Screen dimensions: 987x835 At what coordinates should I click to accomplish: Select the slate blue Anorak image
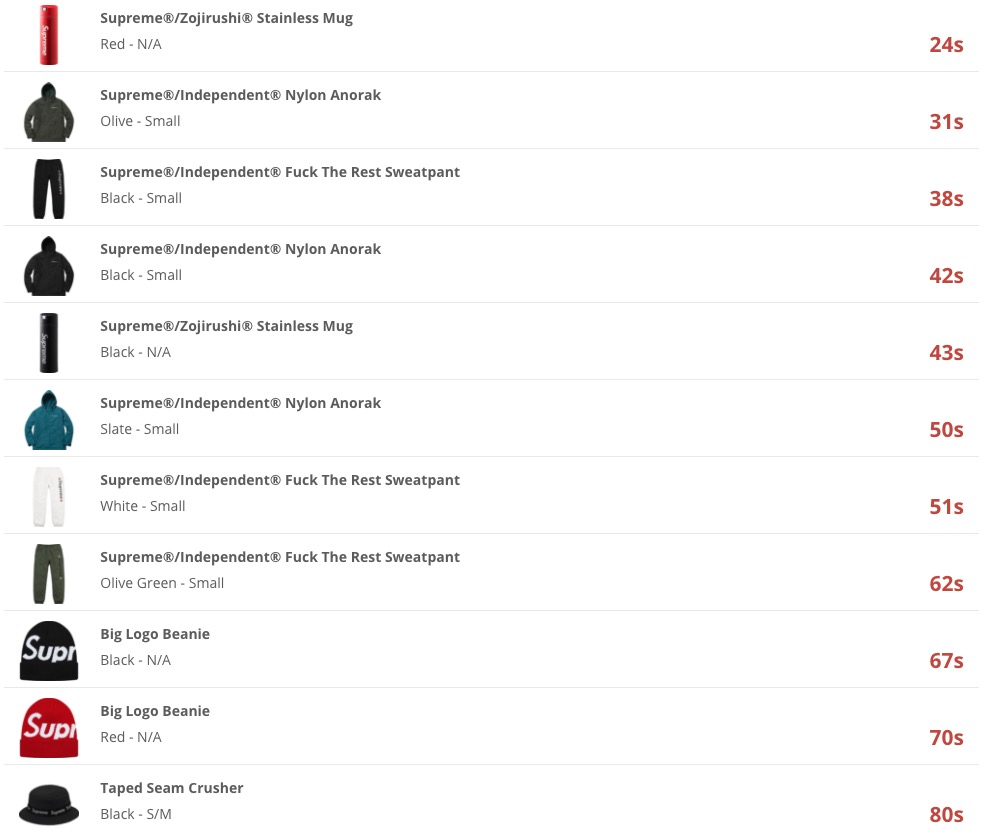point(49,420)
